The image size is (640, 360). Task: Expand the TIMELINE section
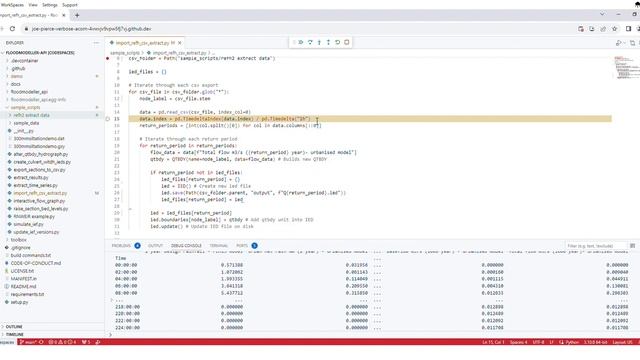[15, 335]
